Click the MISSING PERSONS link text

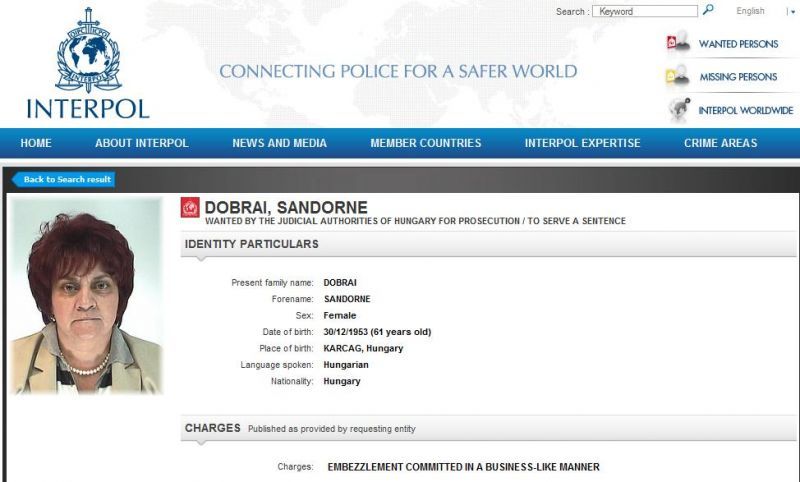738,77
